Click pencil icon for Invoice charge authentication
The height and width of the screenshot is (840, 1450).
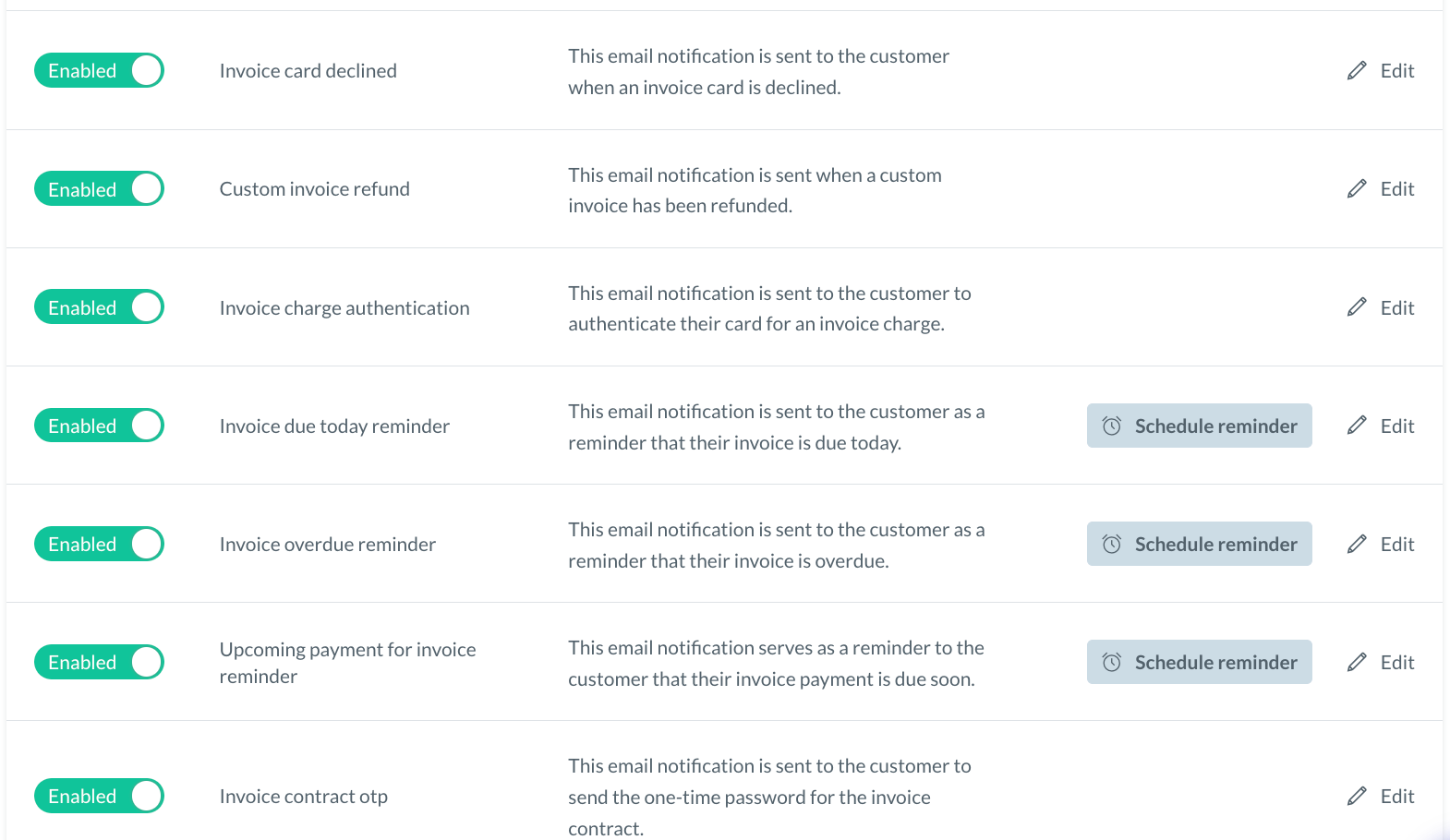point(1356,307)
